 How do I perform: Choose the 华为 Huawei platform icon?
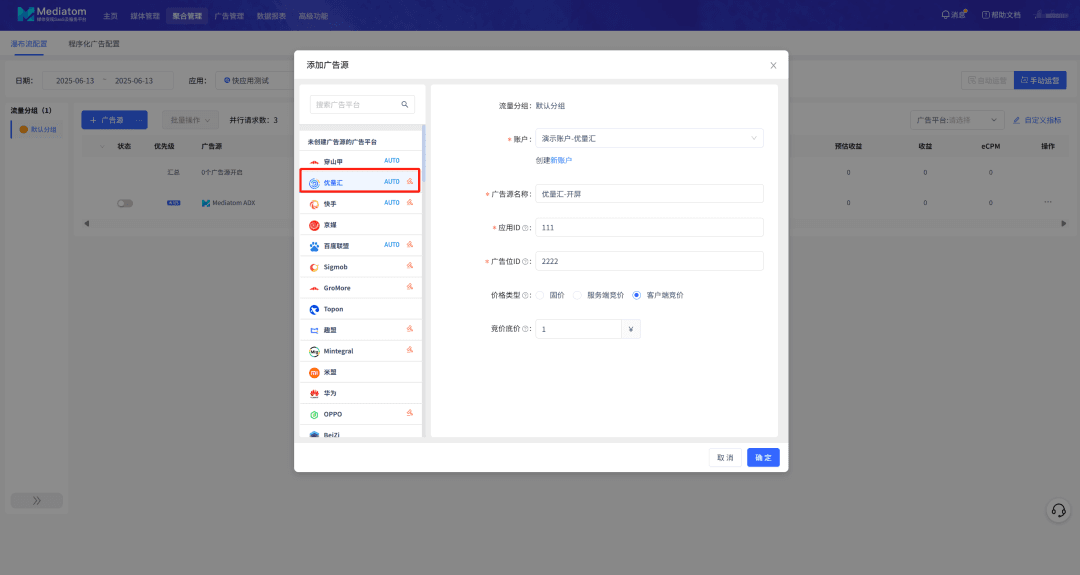click(314, 393)
